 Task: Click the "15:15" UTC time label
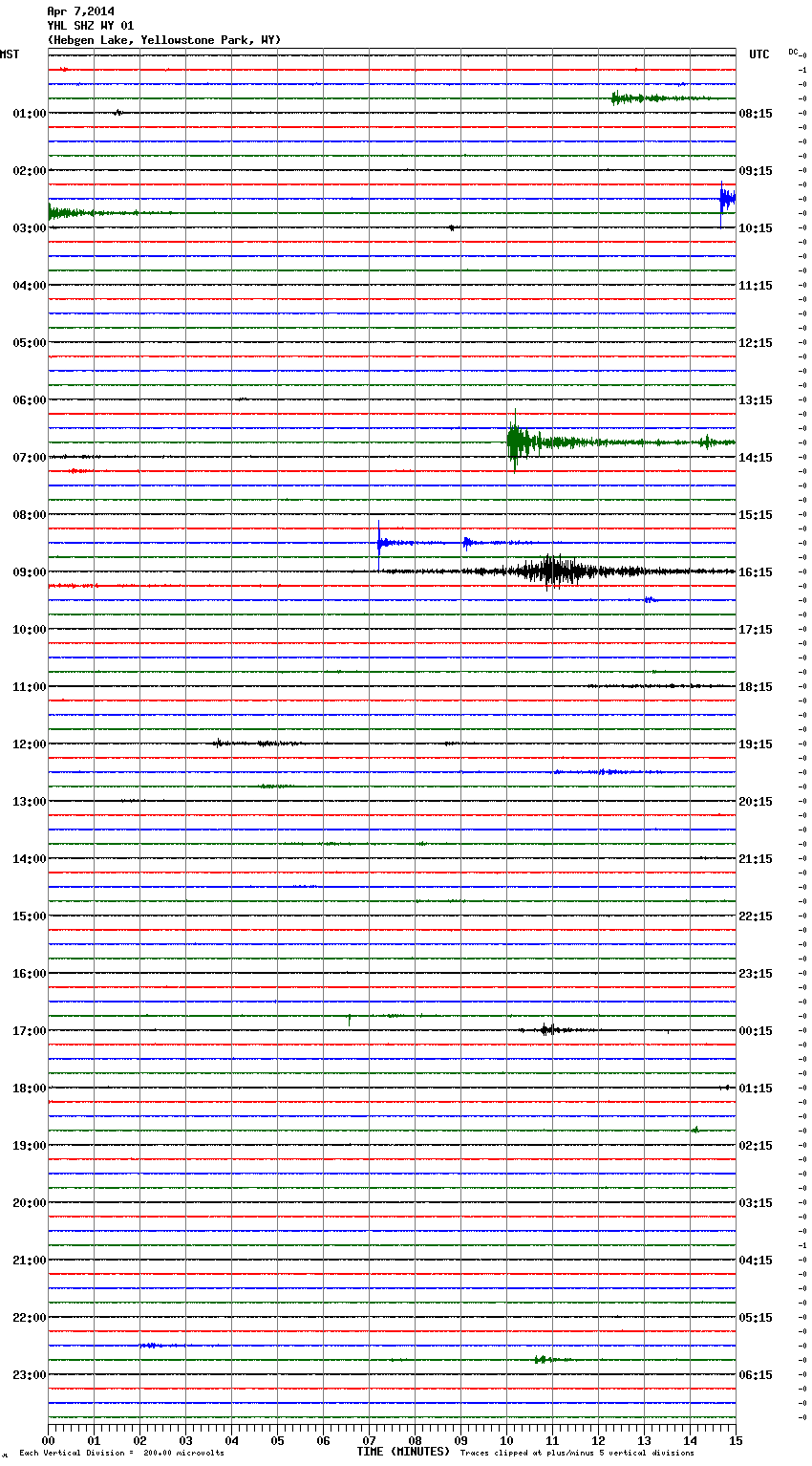(x=756, y=515)
